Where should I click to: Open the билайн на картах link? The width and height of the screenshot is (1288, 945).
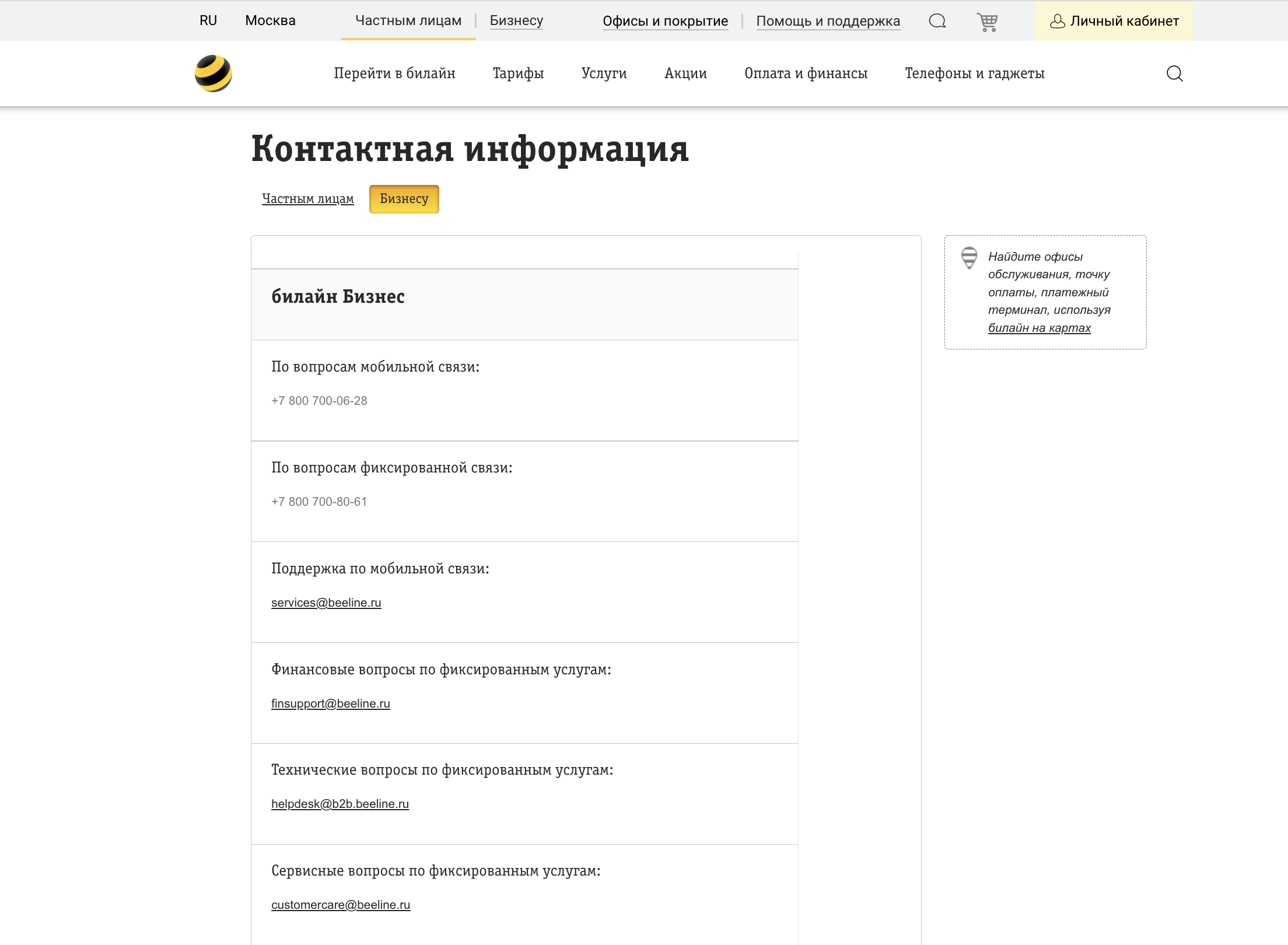(x=1039, y=328)
